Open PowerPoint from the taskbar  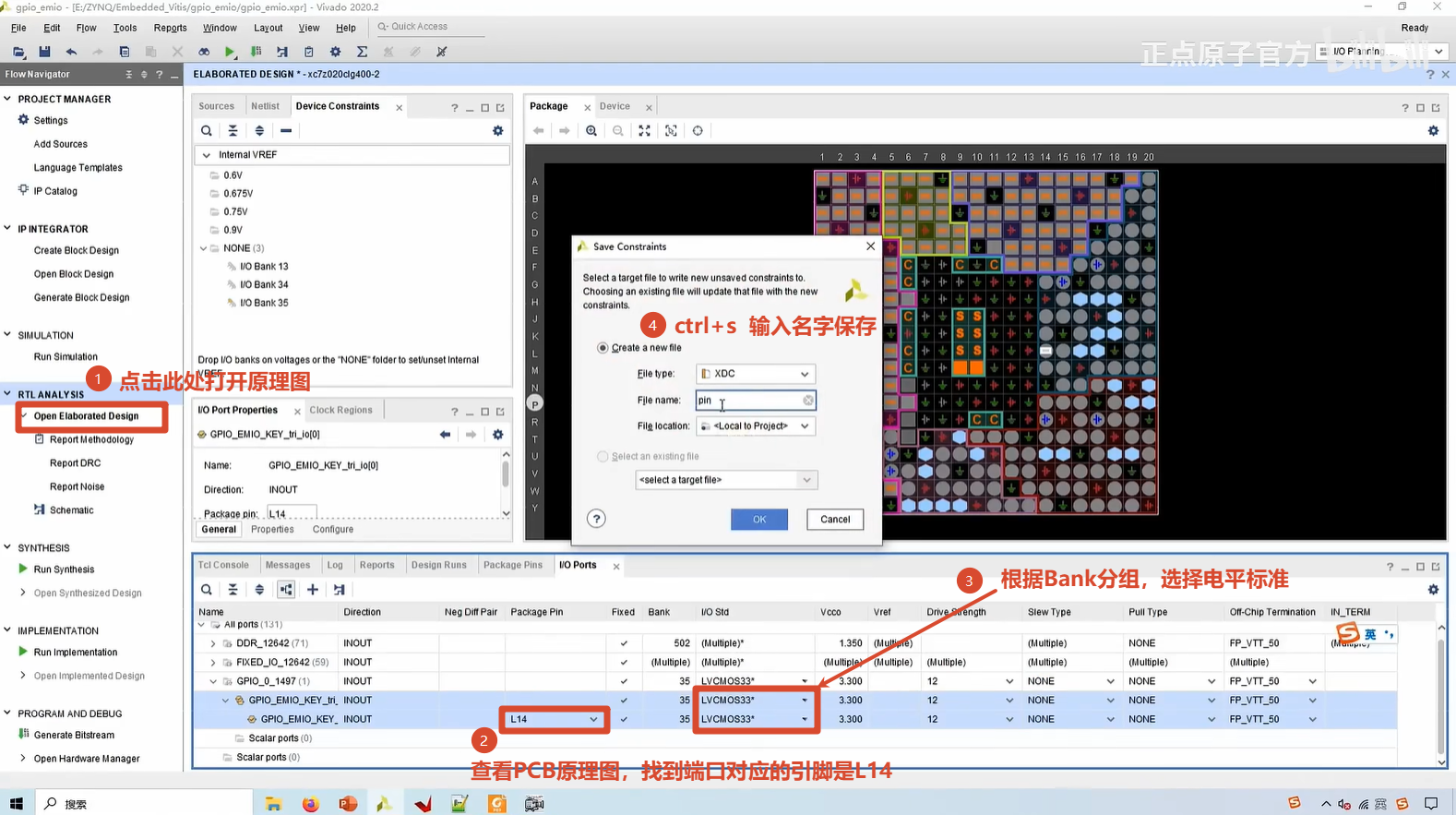(x=348, y=804)
